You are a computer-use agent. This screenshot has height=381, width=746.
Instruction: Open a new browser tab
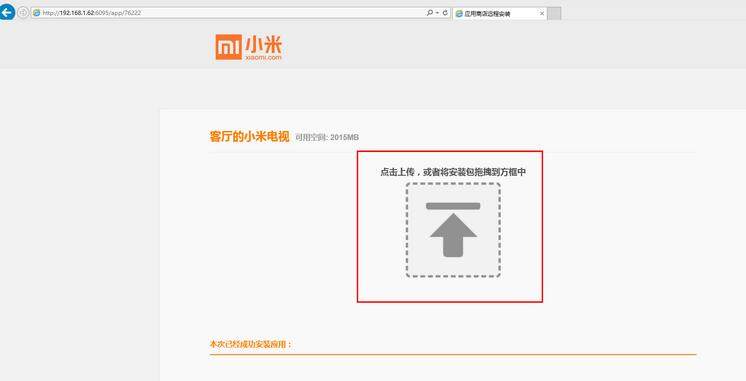tap(554, 13)
